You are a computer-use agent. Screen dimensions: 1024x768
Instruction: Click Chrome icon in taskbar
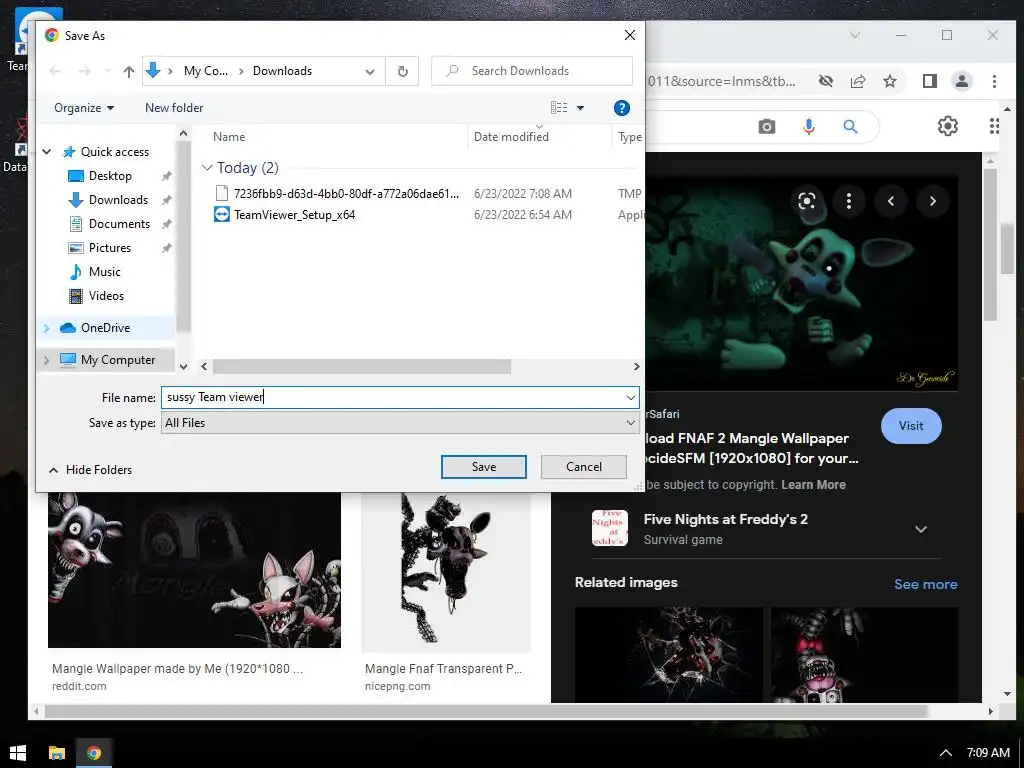point(94,753)
